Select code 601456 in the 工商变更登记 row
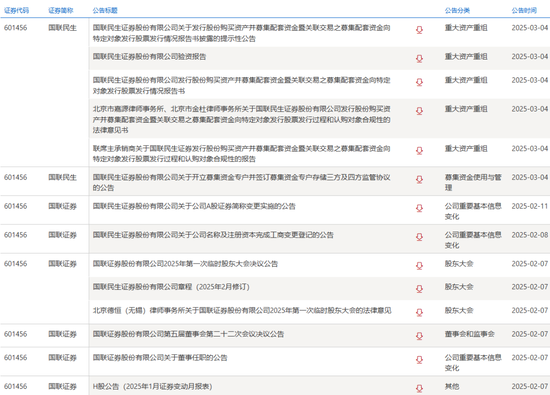Screen dimensions: 550x395 coord(15,235)
